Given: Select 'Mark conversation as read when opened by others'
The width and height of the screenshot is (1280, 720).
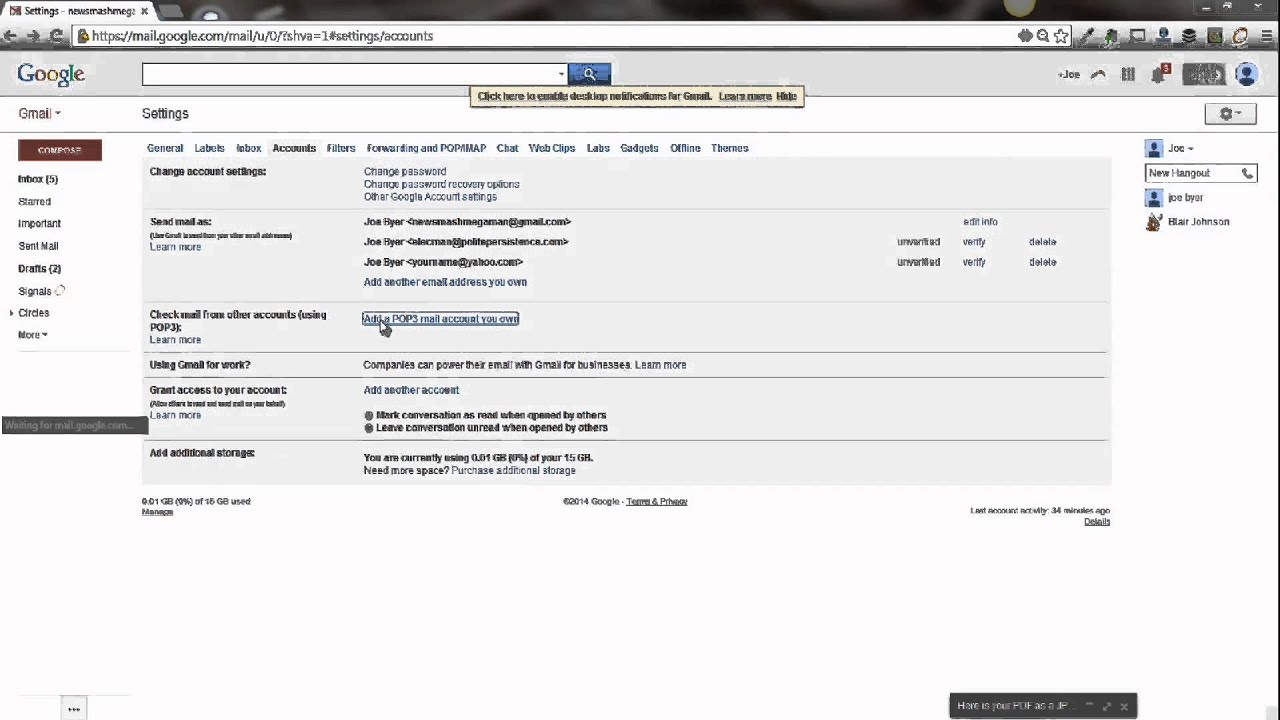Looking at the screenshot, I should (369, 415).
